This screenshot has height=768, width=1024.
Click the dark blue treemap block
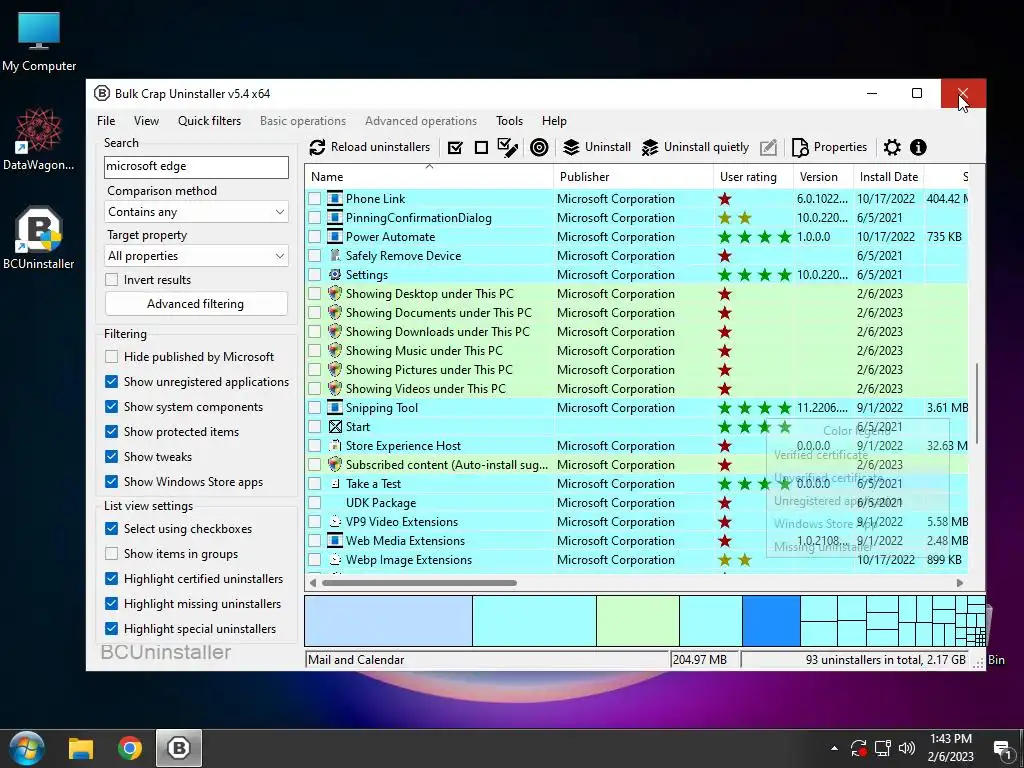click(771, 620)
